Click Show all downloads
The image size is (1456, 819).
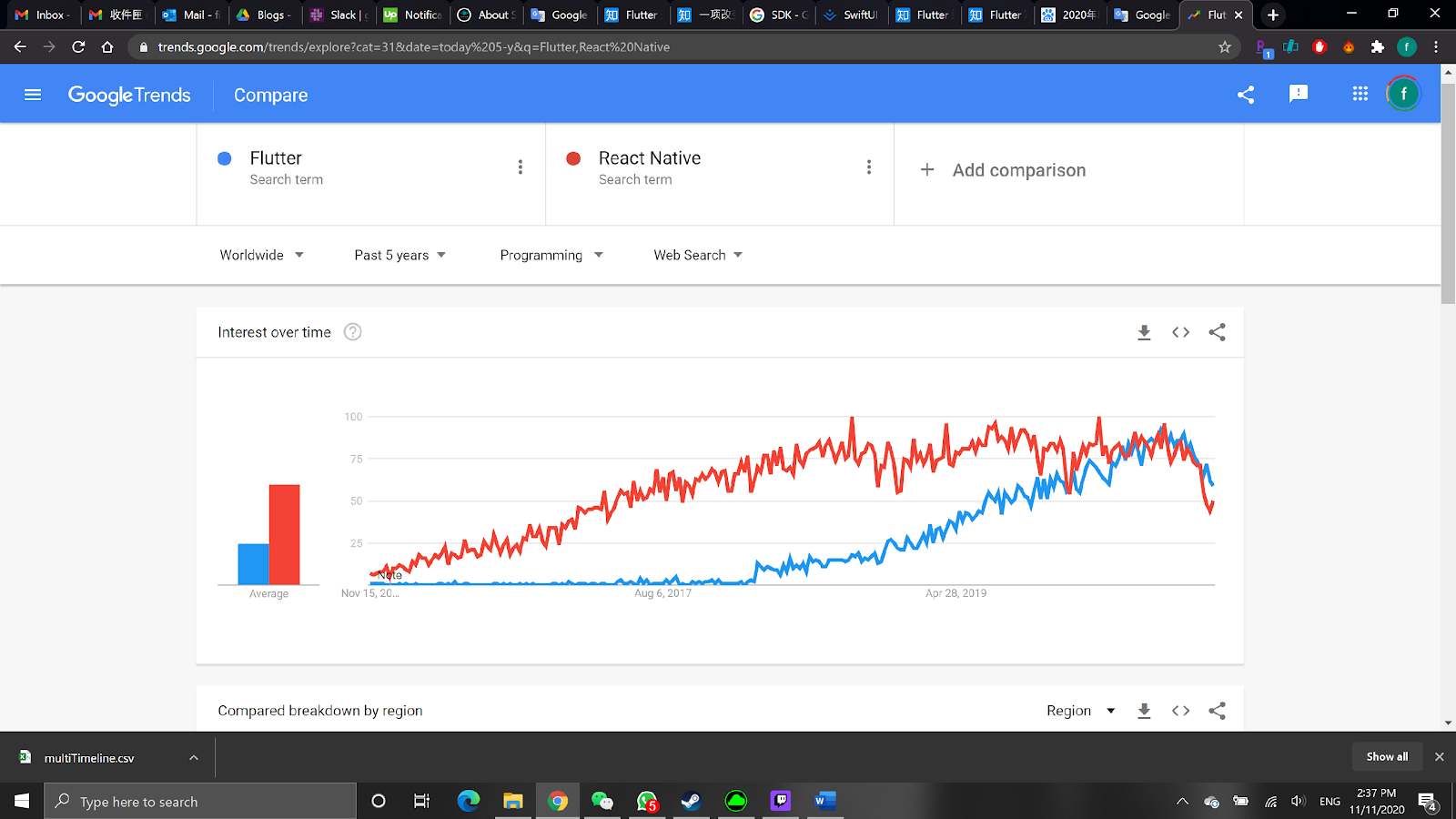click(1387, 757)
